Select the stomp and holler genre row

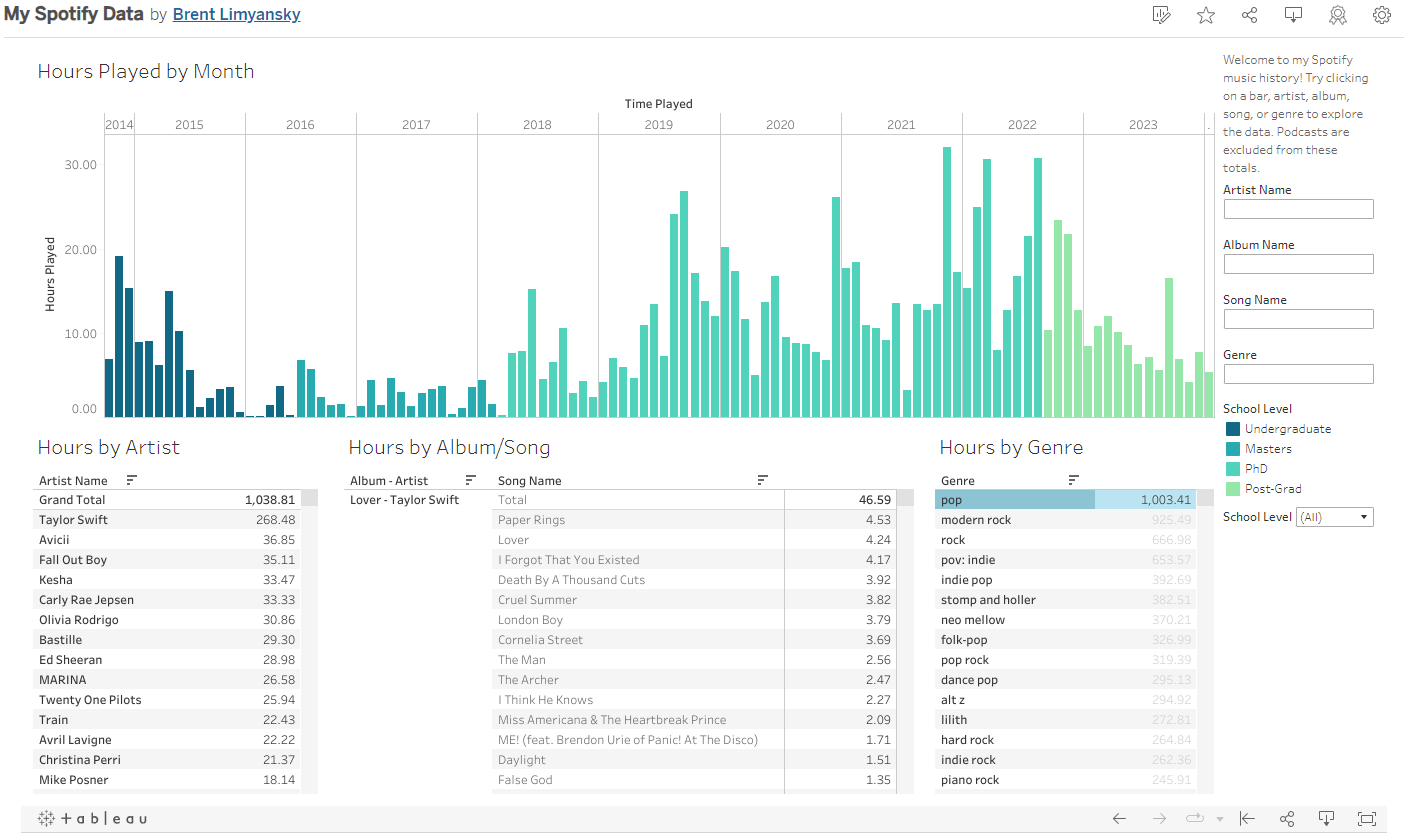pyautogui.click(x=1065, y=600)
